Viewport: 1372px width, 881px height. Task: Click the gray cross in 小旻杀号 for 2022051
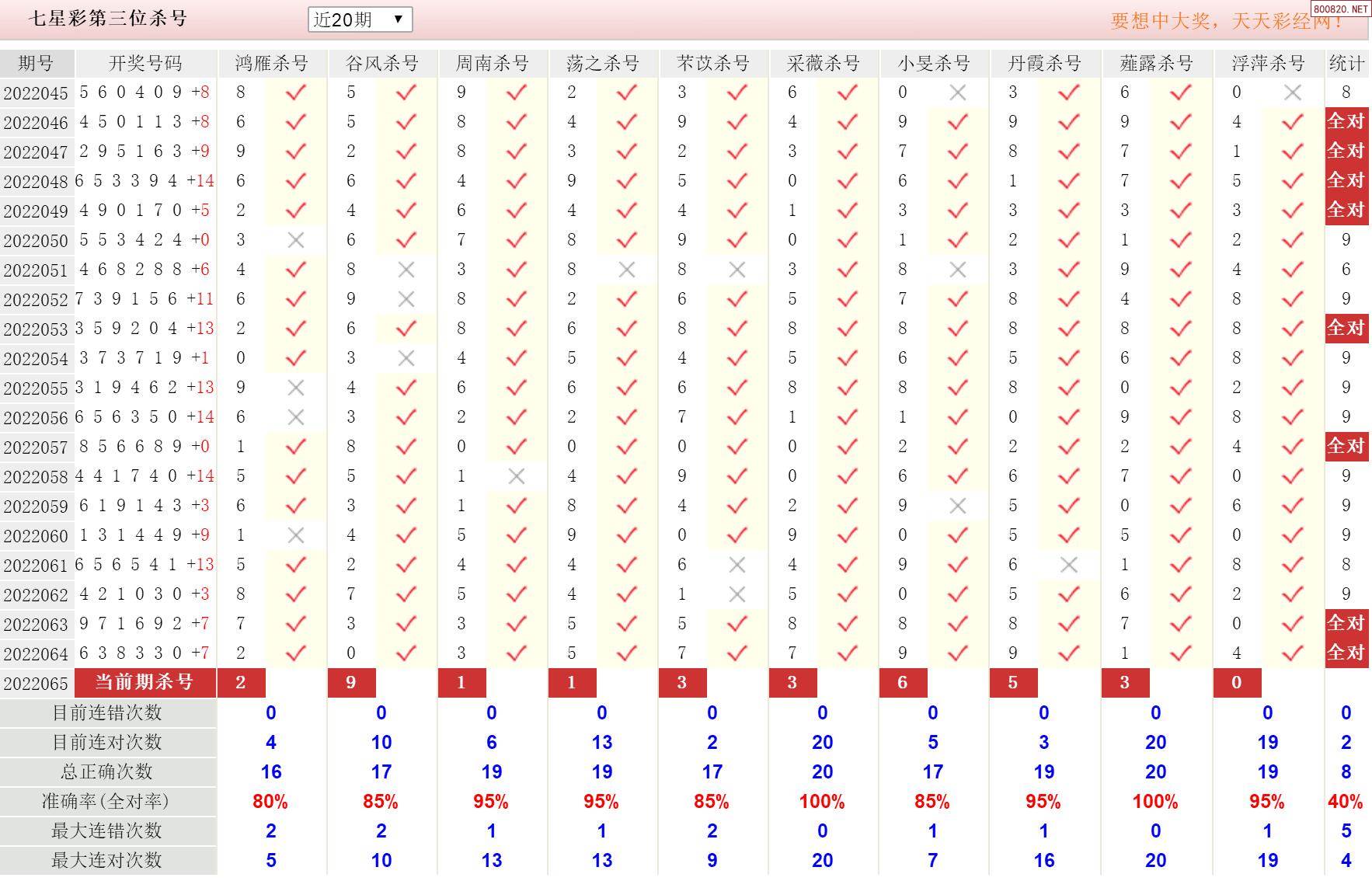(x=957, y=270)
